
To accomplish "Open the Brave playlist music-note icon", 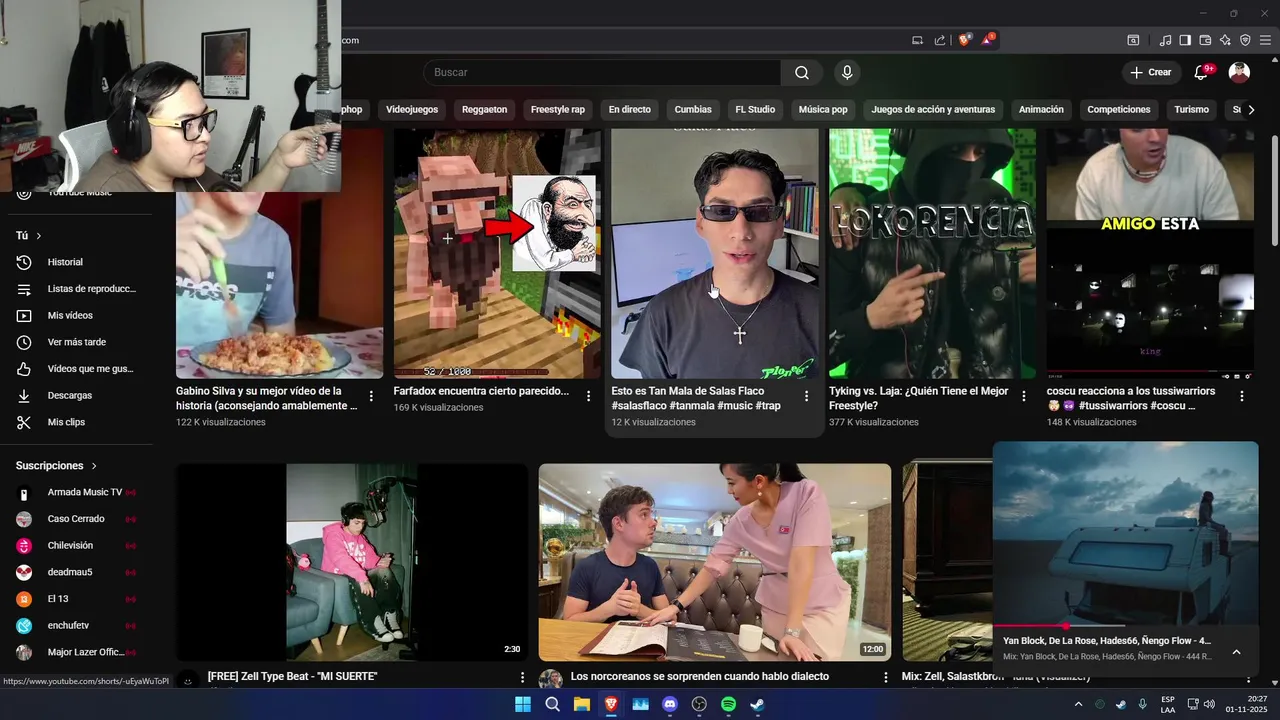I will pyautogui.click(x=1165, y=40).
